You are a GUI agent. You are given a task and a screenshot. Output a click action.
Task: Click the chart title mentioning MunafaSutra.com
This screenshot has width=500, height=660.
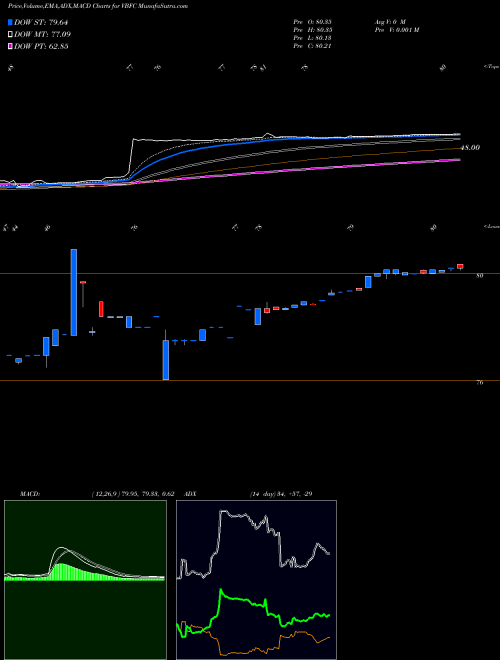click(98, 6)
